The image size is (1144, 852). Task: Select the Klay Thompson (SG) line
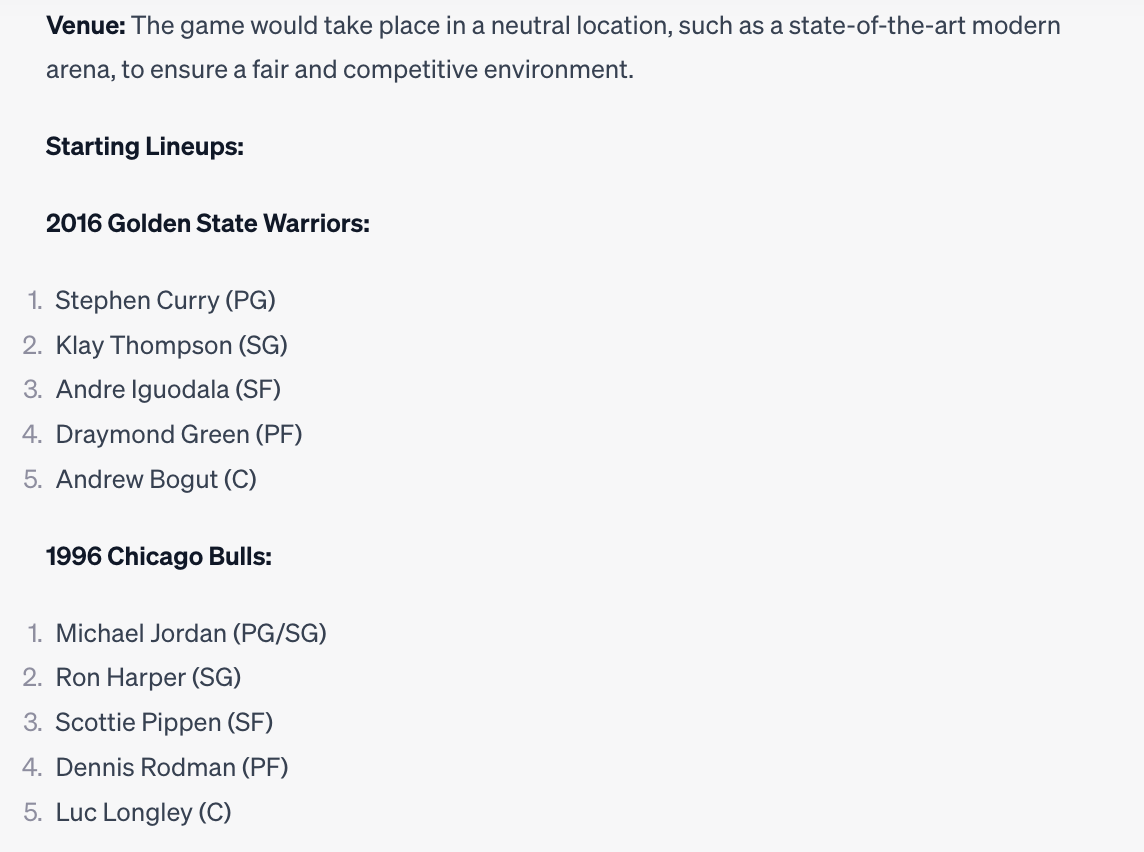[x=171, y=345]
